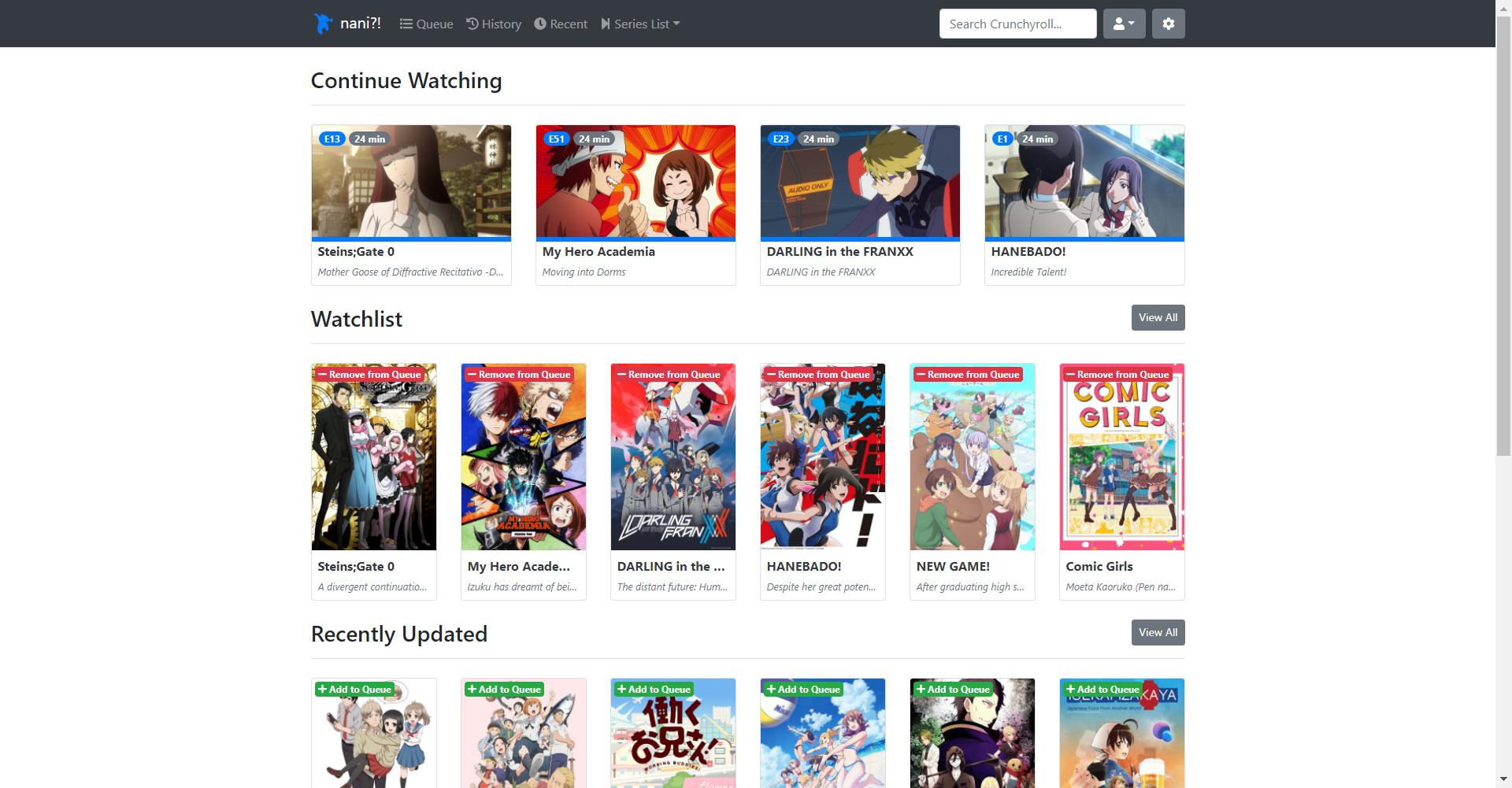This screenshot has height=788, width=1512.
Task: Remove NEW GAME! from queue
Action: tap(968, 375)
